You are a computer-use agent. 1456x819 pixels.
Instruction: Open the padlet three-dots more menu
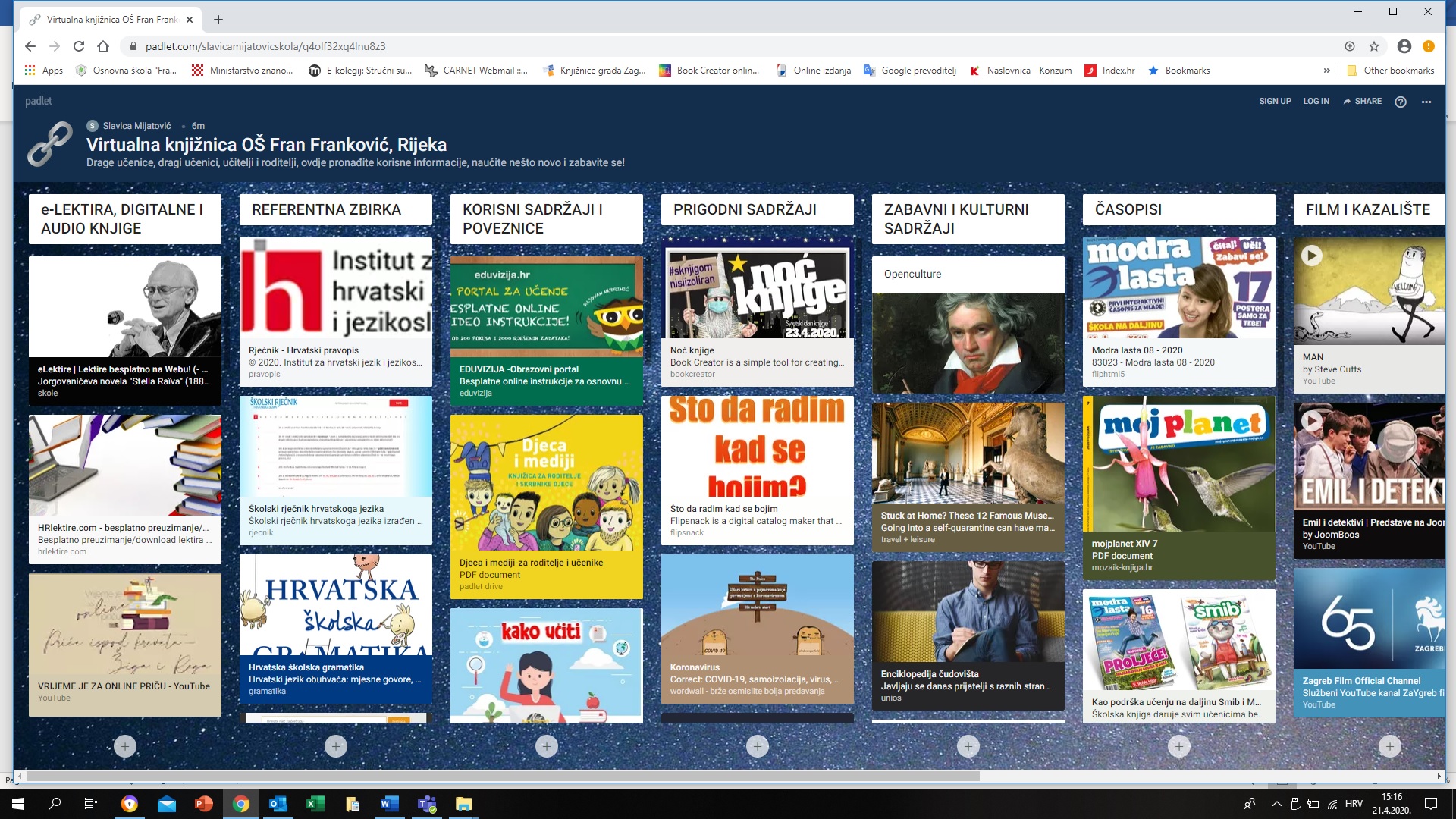[1426, 102]
